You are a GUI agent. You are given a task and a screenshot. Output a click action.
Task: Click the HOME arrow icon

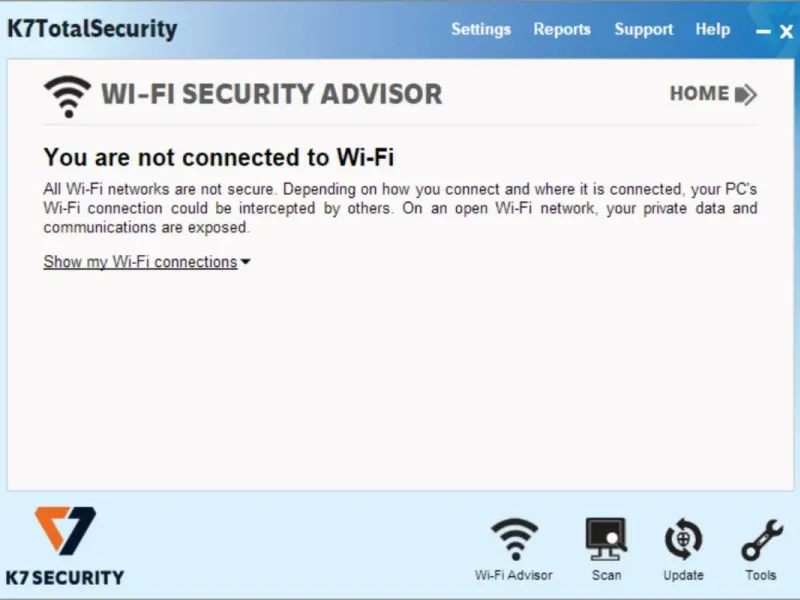tap(745, 94)
